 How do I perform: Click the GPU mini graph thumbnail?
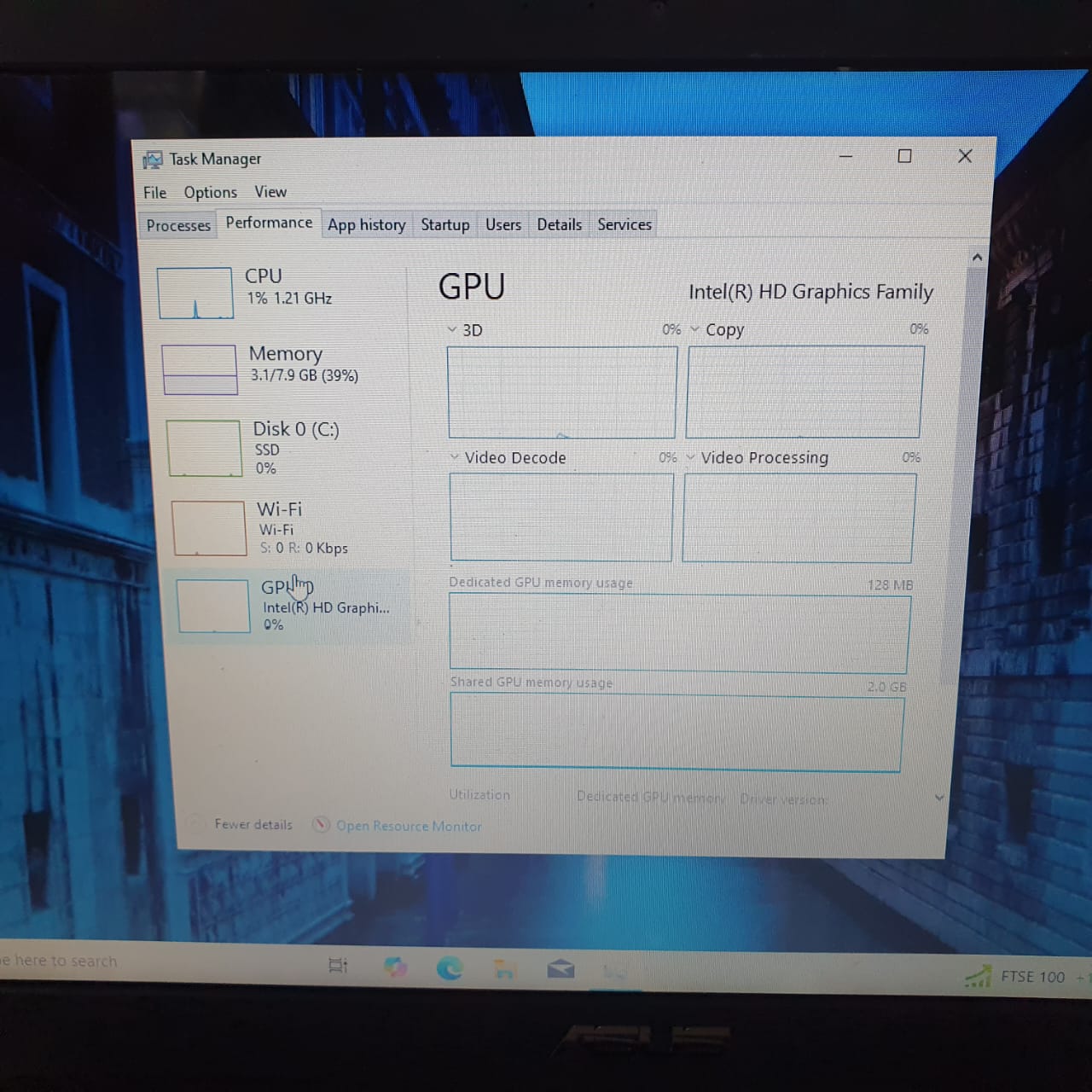pos(213,606)
